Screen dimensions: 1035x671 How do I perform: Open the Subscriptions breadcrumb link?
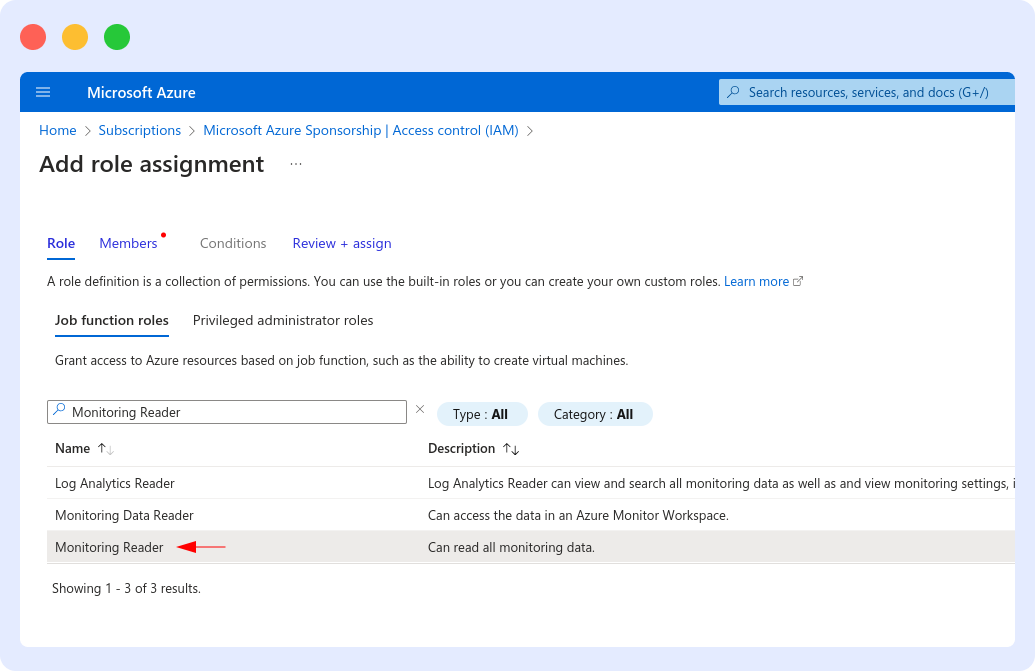point(139,130)
